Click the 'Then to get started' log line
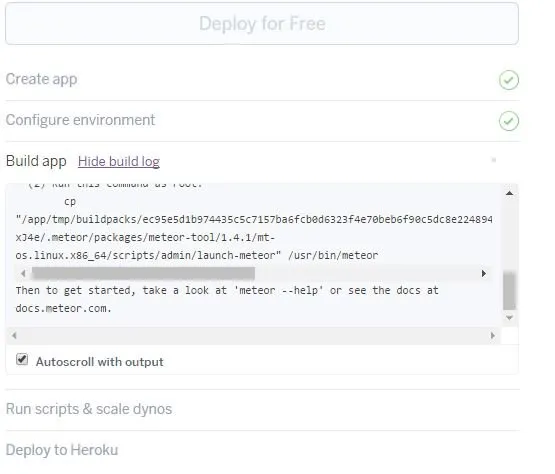 pos(227,291)
